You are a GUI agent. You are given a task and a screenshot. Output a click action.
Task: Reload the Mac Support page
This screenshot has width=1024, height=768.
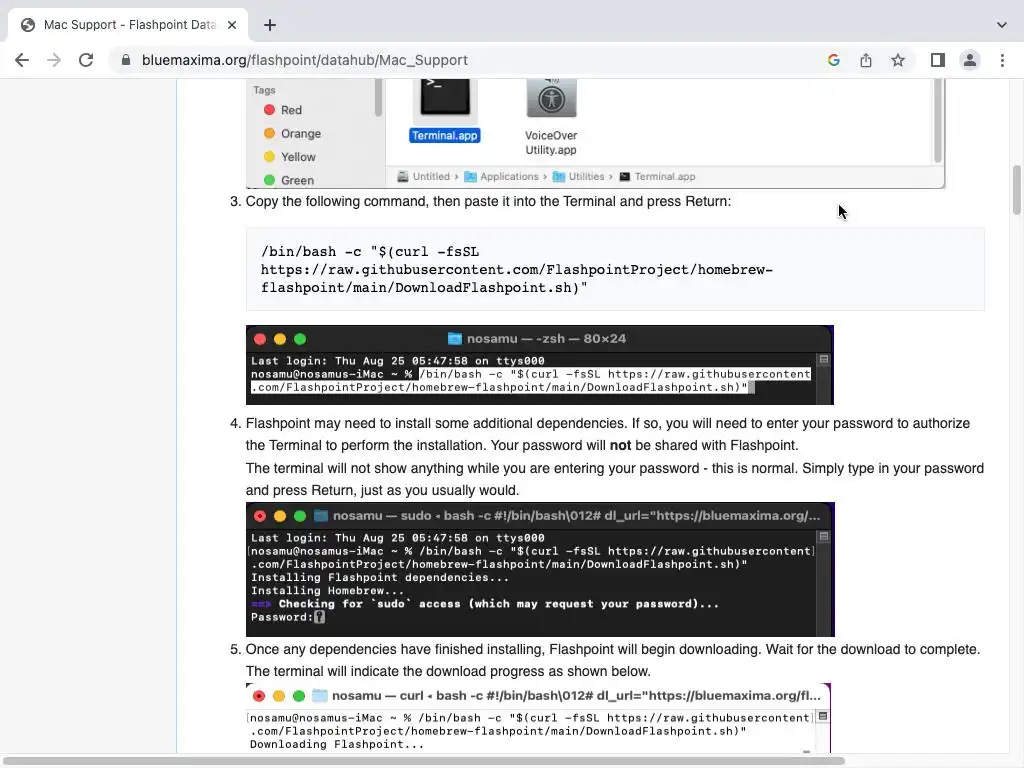click(86, 60)
